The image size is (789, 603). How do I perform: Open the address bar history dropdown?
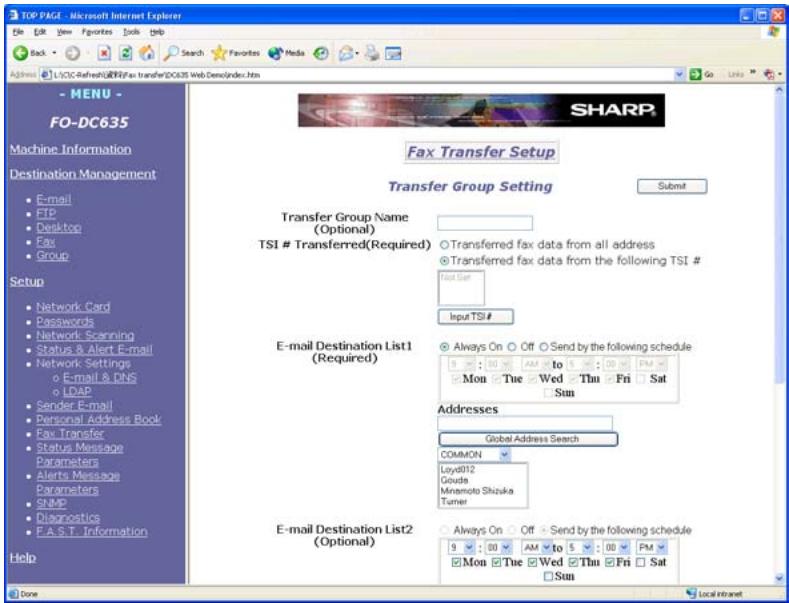pos(679,74)
